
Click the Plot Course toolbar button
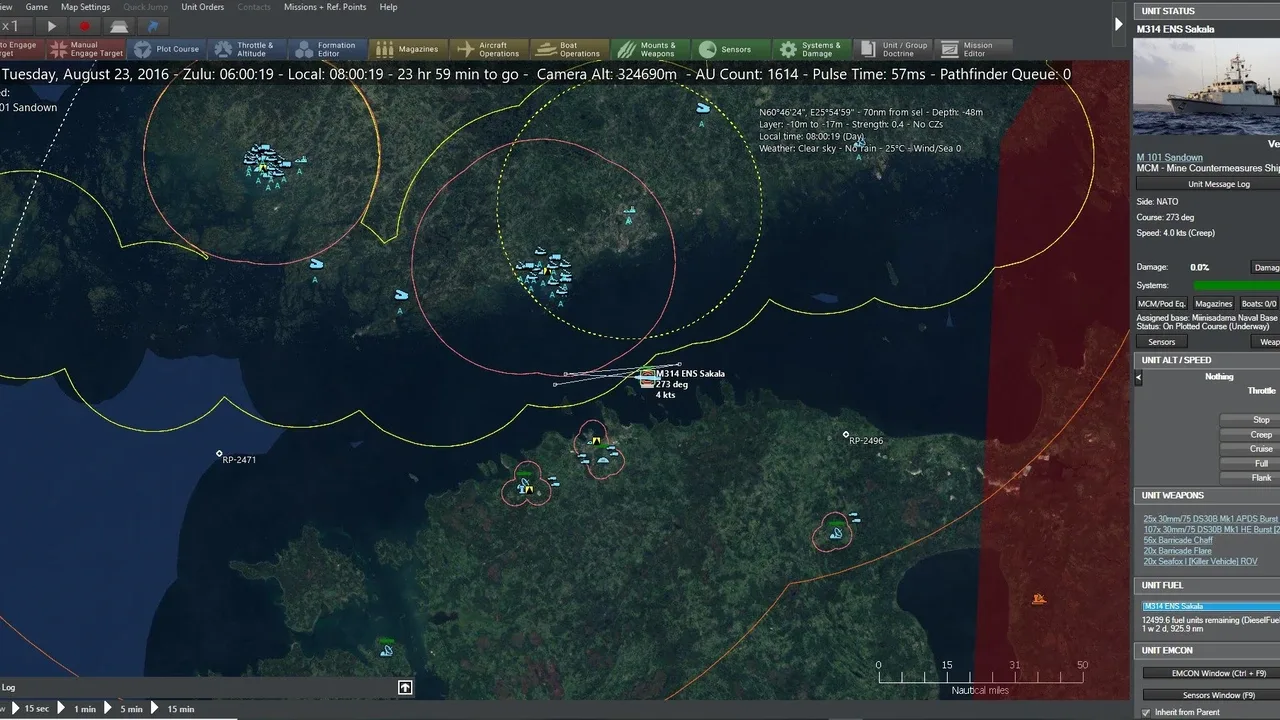[167, 49]
